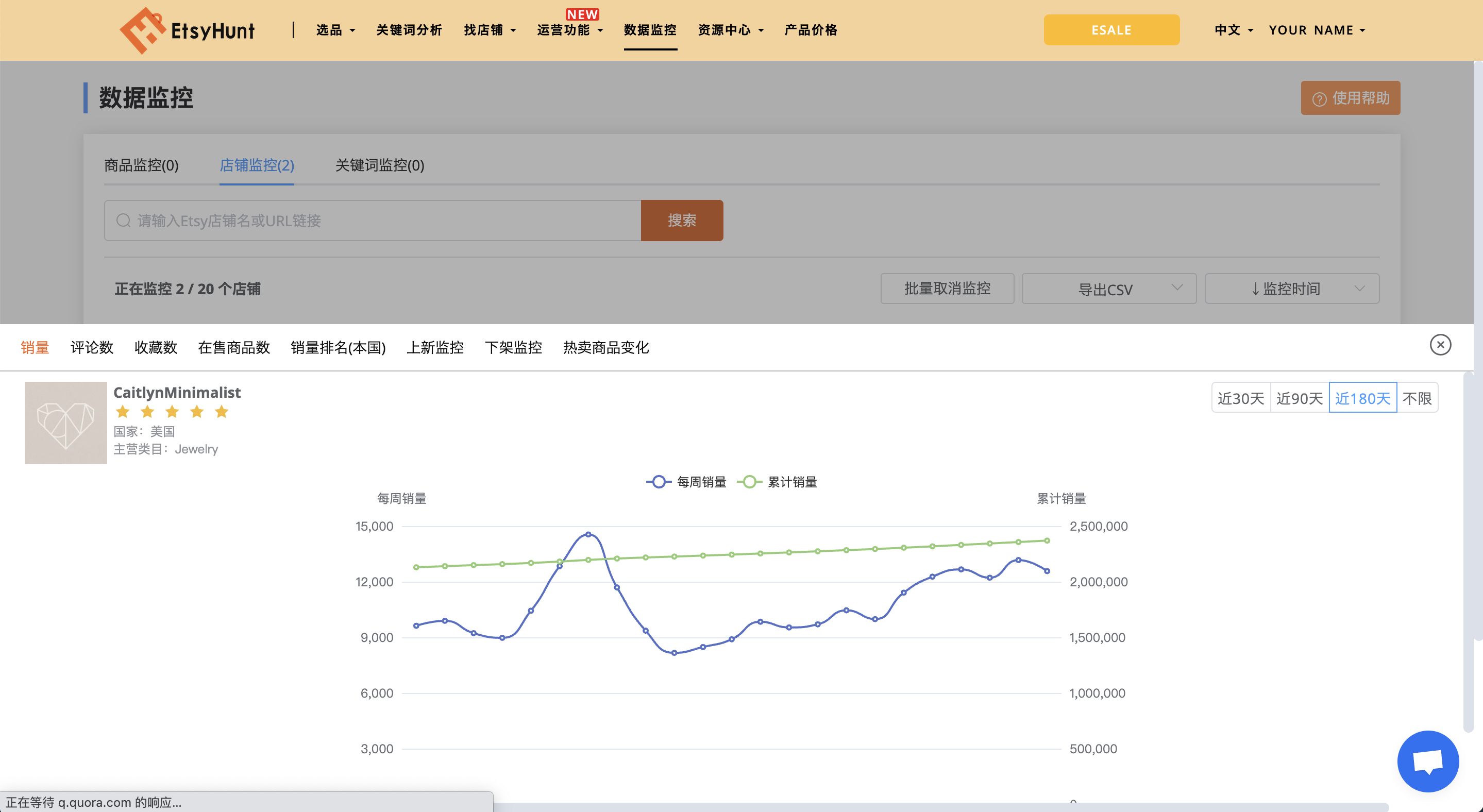Open 产品价格 in the top navigation

pos(811,30)
